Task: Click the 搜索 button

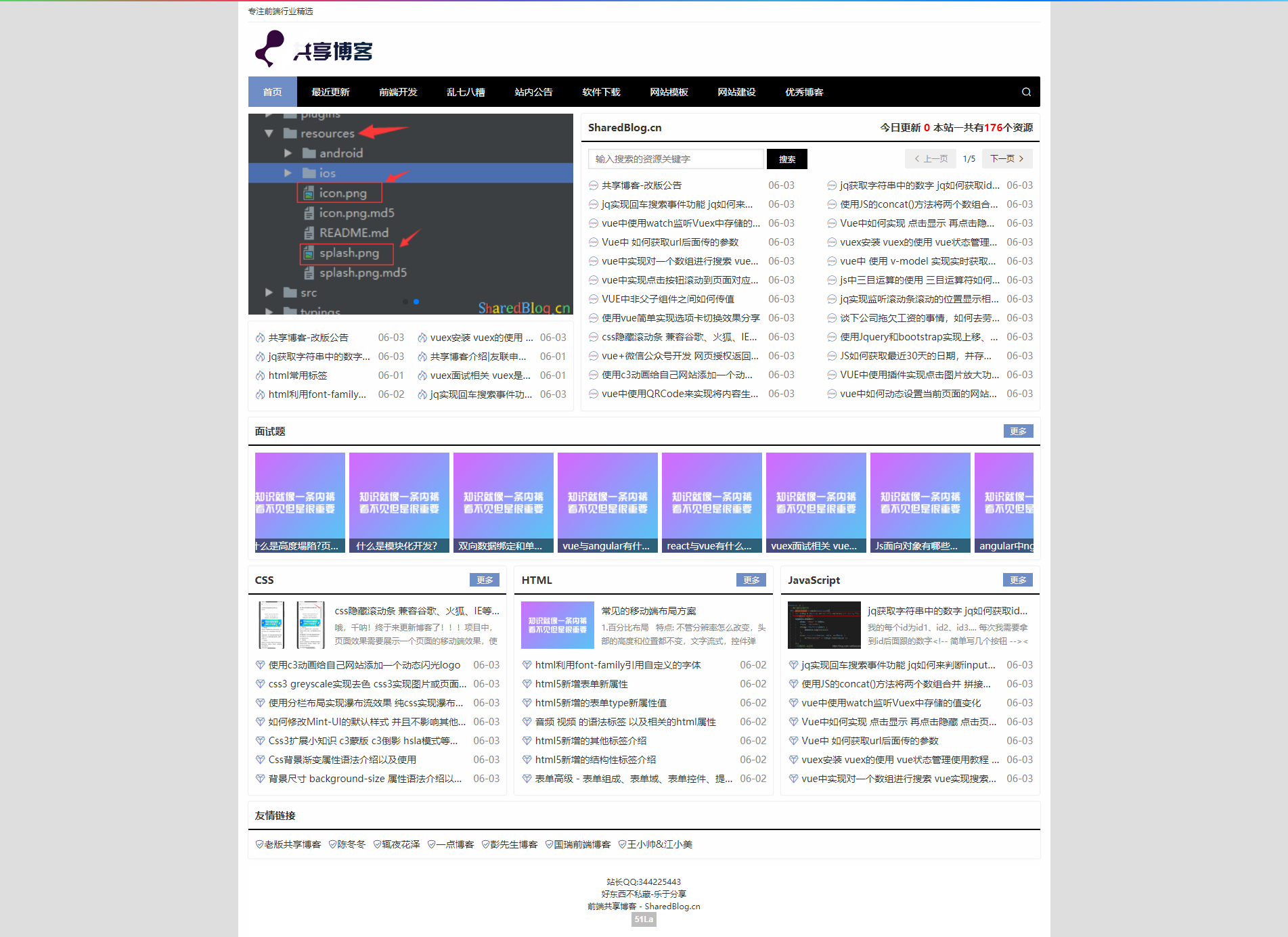Action: (x=787, y=159)
